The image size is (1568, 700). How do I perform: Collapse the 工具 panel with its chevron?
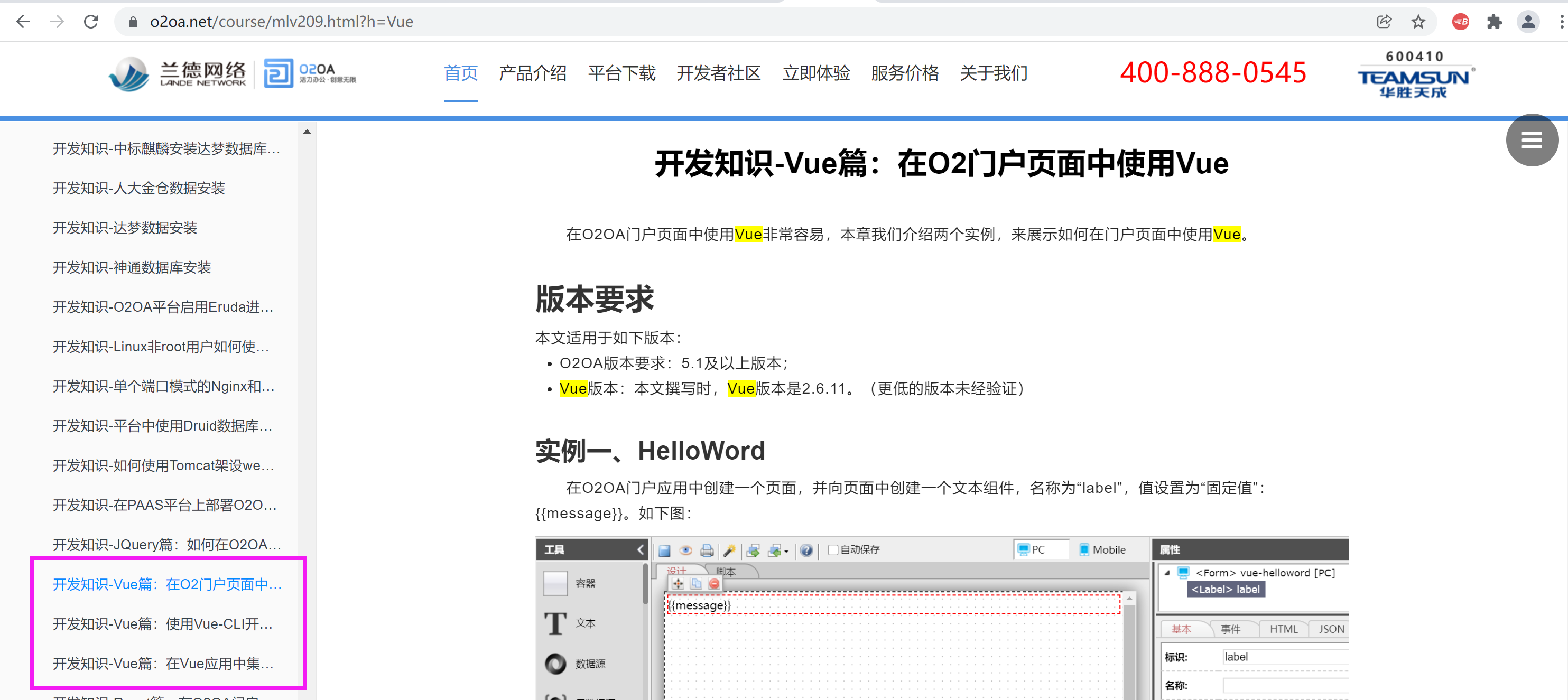640,549
